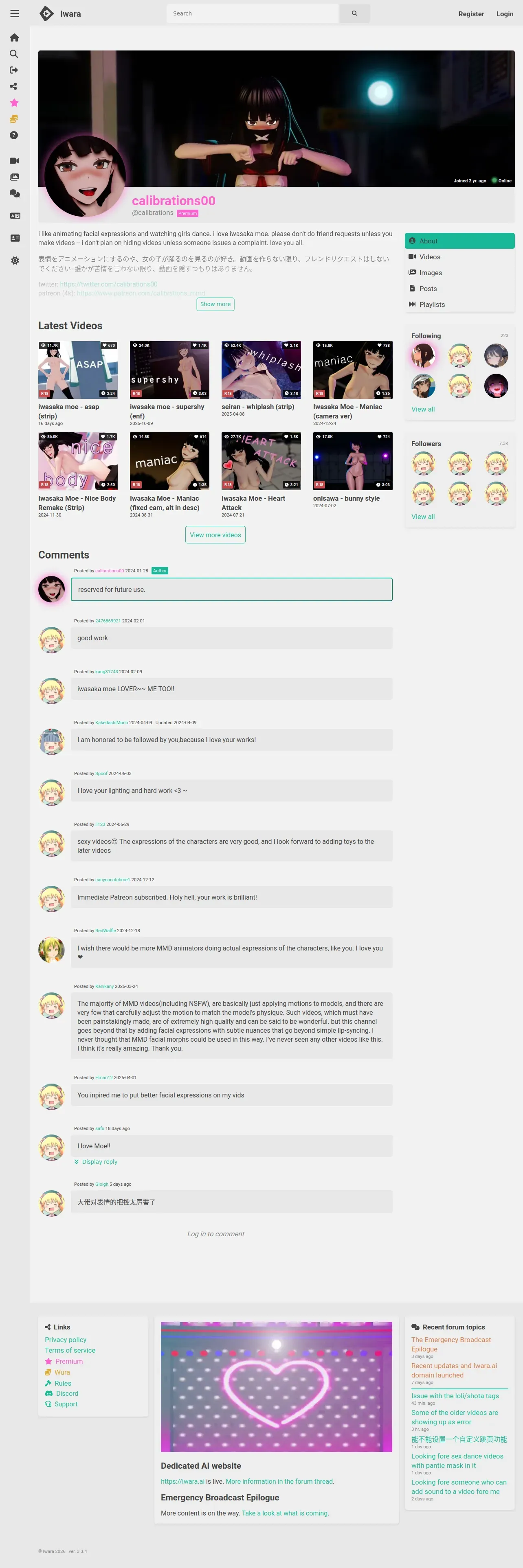Open the hamburger menu icon
Image resolution: width=523 pixels, height=1568 pixels.
coord(15,13)
